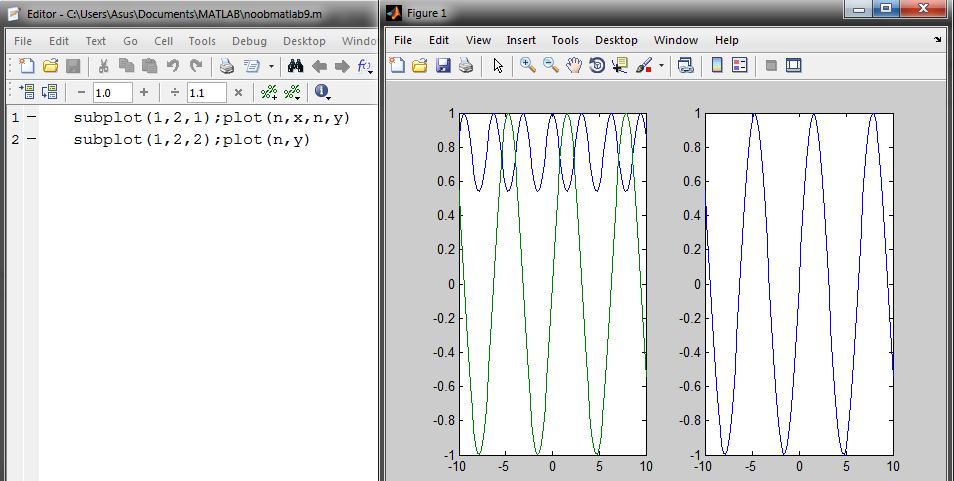Click the Link Plot icon
Image resolution: width=954 pixels, height=481 pixels.
pyautogui.click(x=685, y=66)
